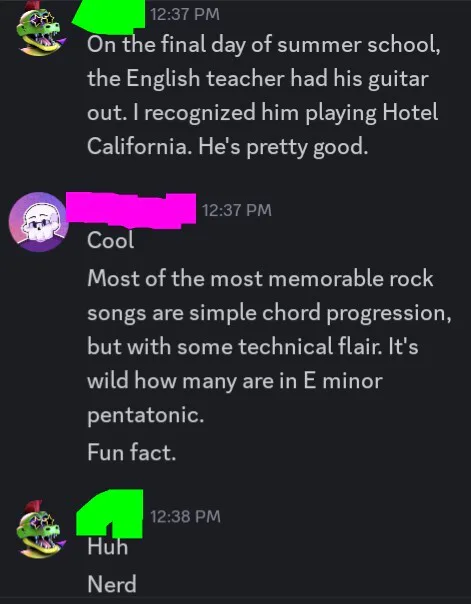This screenshot has height=604, width=471.
Task: Select the "Huh" message
Action: point(107,547)
